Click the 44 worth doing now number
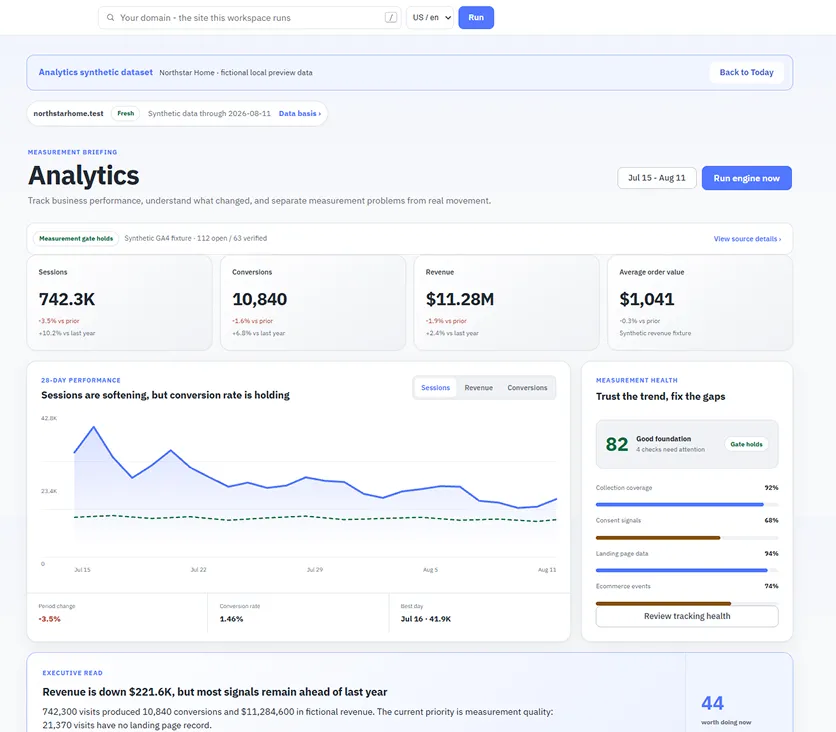The height and width of the screenshot is (732, 836). tap(712, 703)
